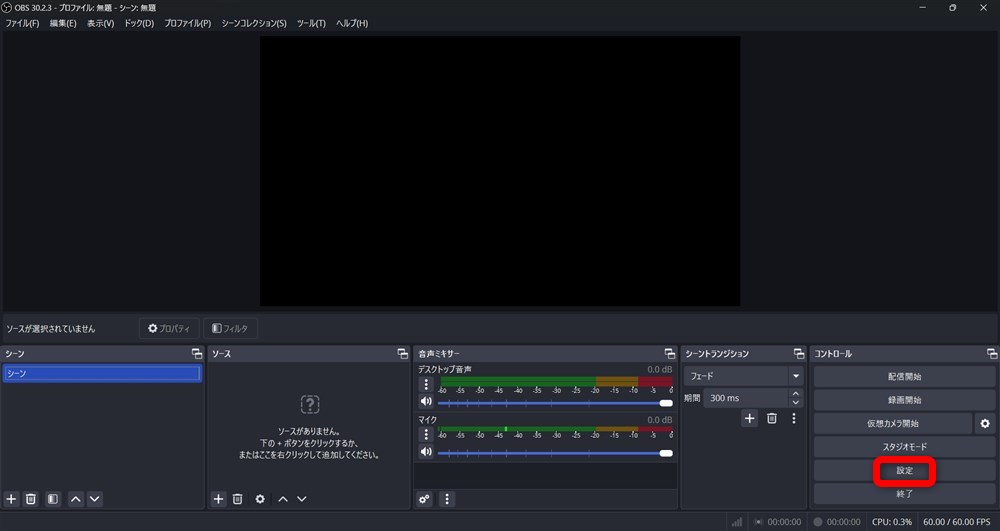Mute マイク speaker icon
The height and width of the screenshot is (531, 1000).
tap(426, 452)
